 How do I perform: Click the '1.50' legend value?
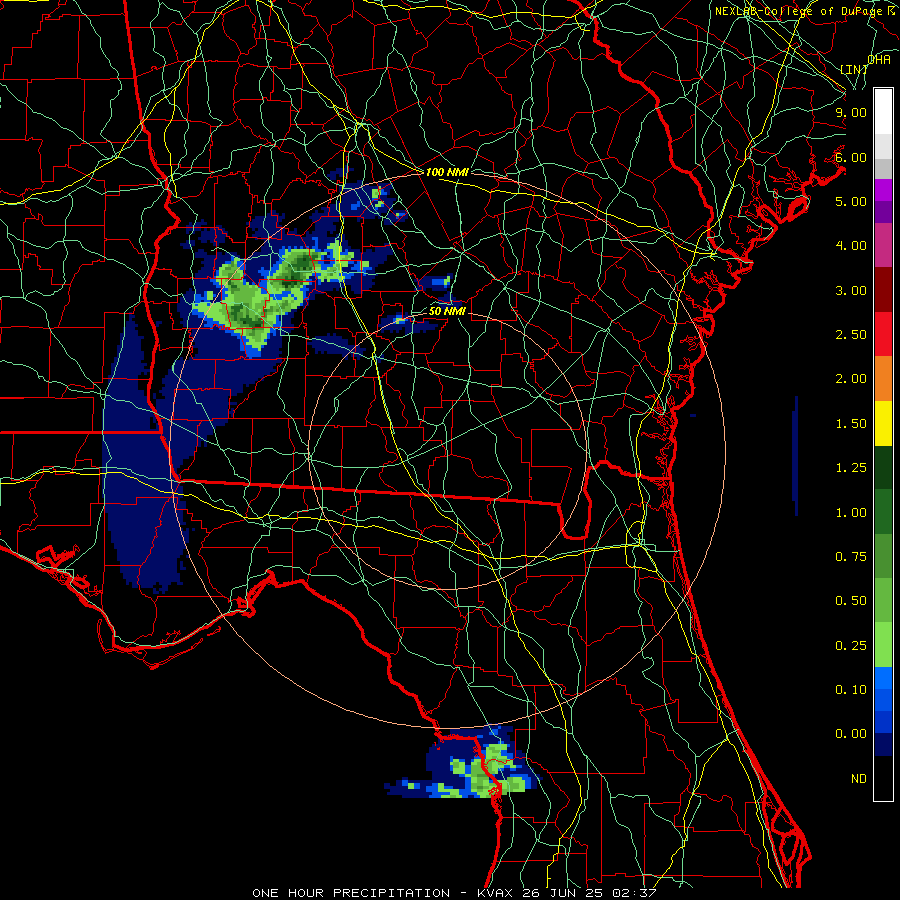tap(851, 424)
